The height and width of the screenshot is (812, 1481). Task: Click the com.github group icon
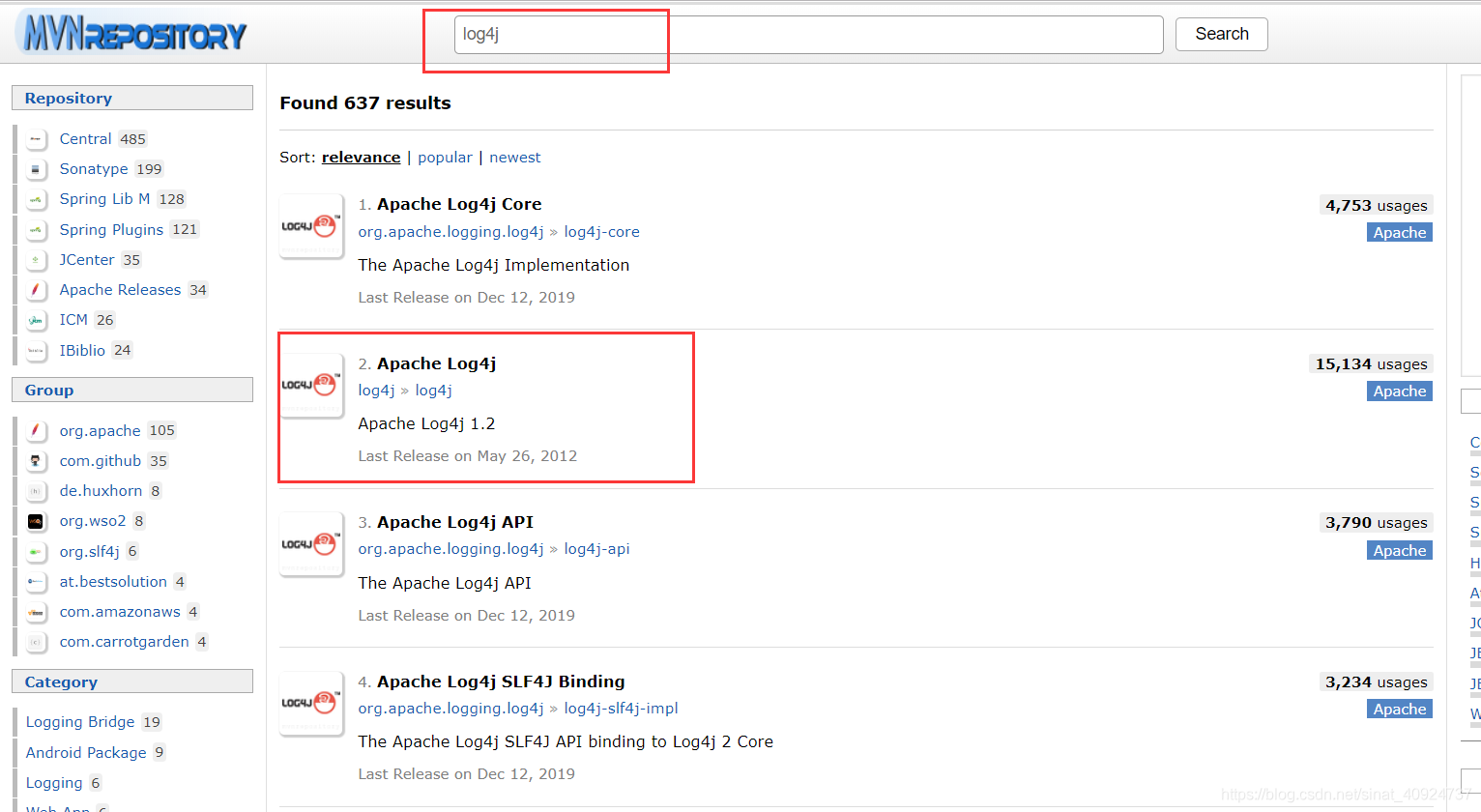click(x=36, y=461)
